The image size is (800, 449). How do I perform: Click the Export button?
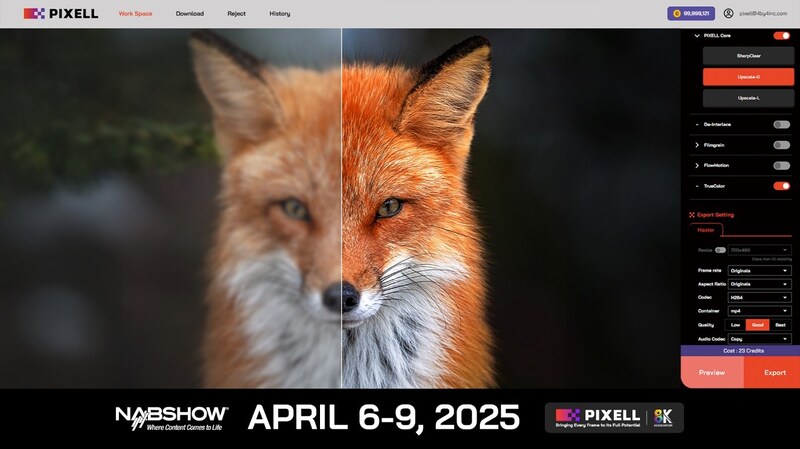pos(774,372)
